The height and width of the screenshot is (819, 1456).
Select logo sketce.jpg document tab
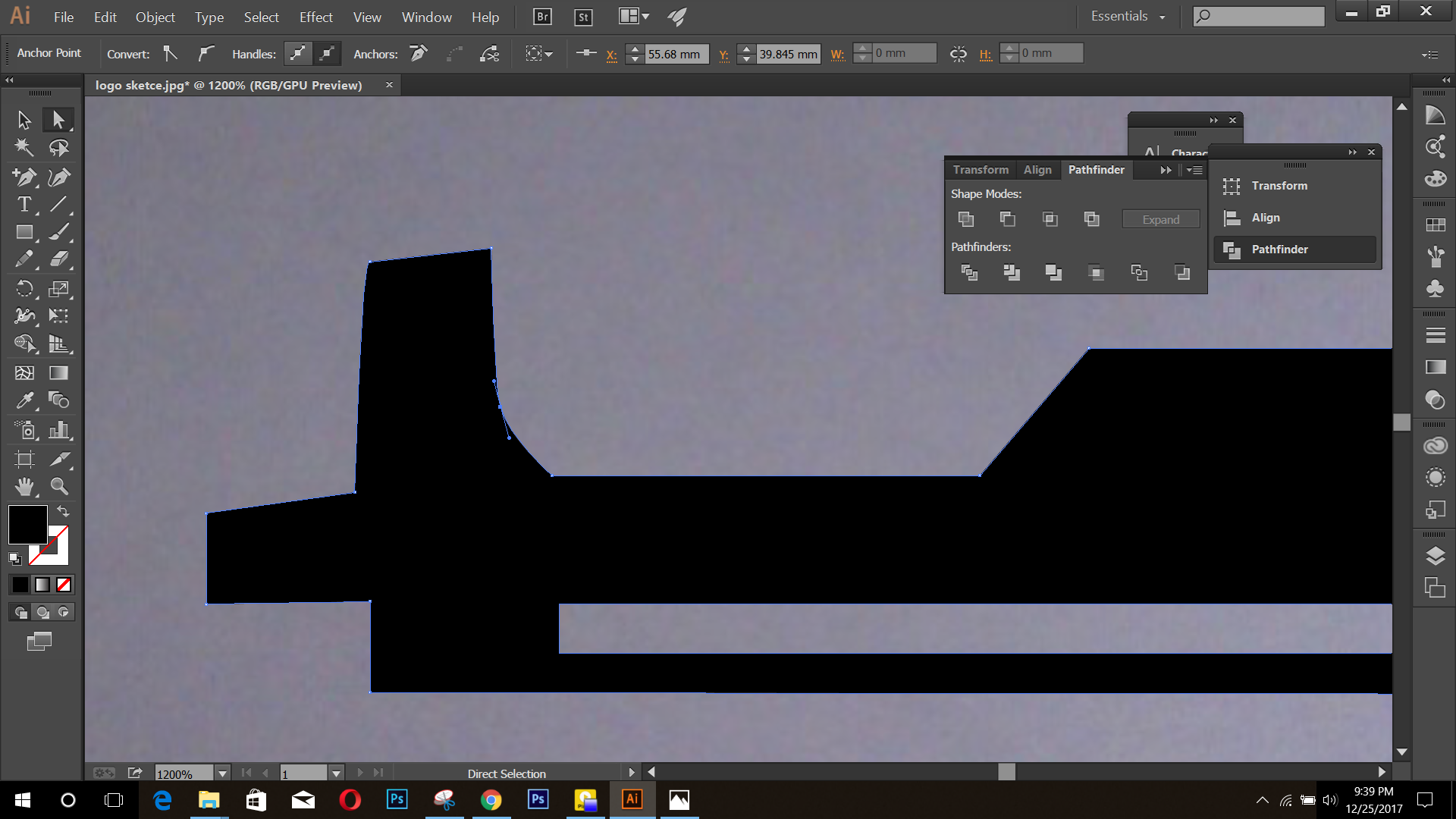tap(228, 85)
